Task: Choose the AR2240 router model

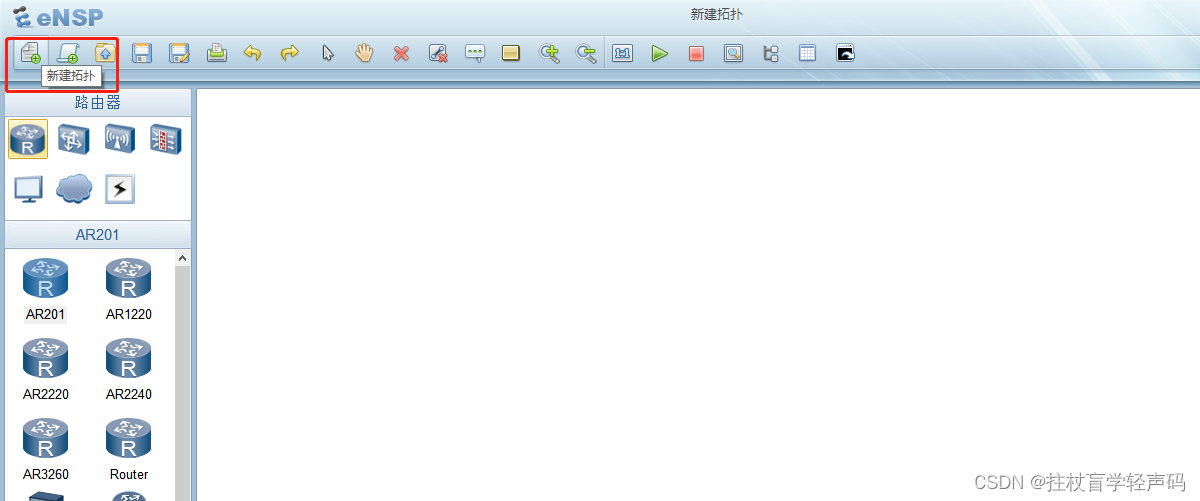Action: 128,370
